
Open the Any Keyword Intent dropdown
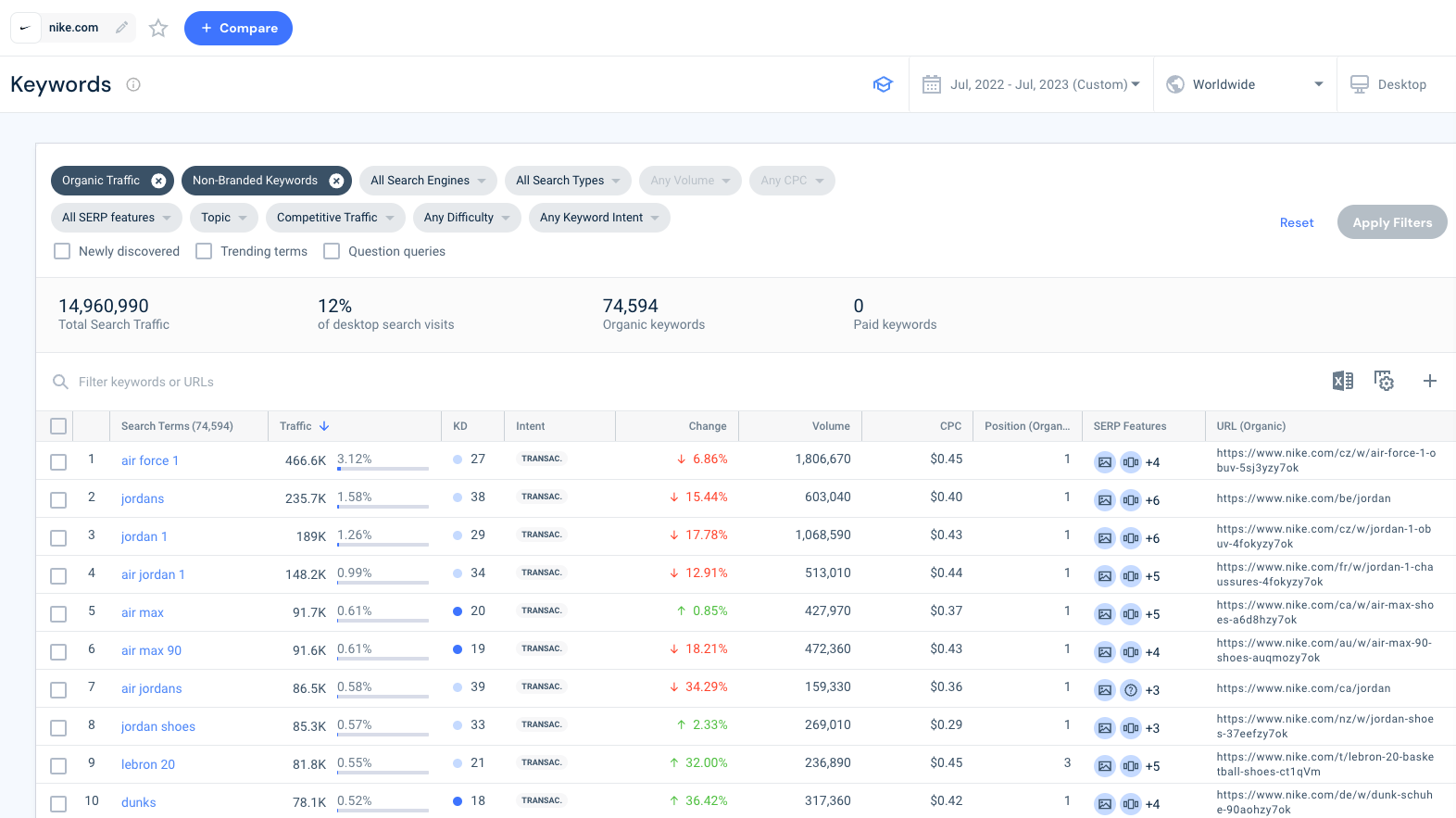pyautogui.click(x=599, y=218)
